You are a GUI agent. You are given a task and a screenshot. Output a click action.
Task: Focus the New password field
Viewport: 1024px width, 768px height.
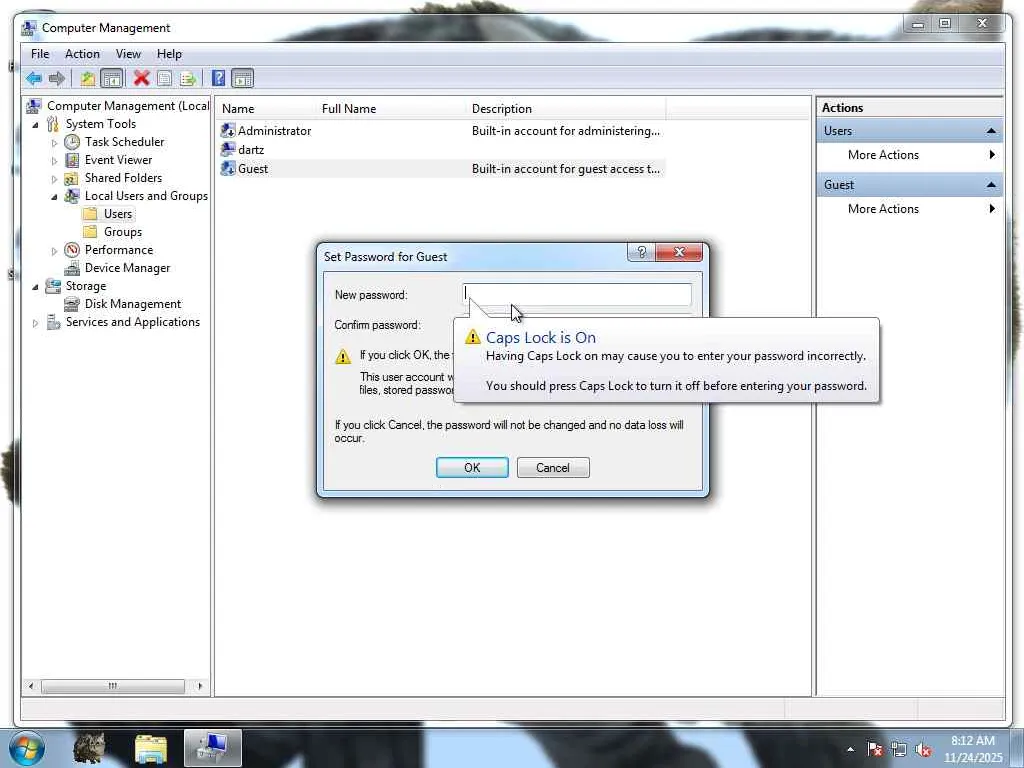[x=577, y=294]
